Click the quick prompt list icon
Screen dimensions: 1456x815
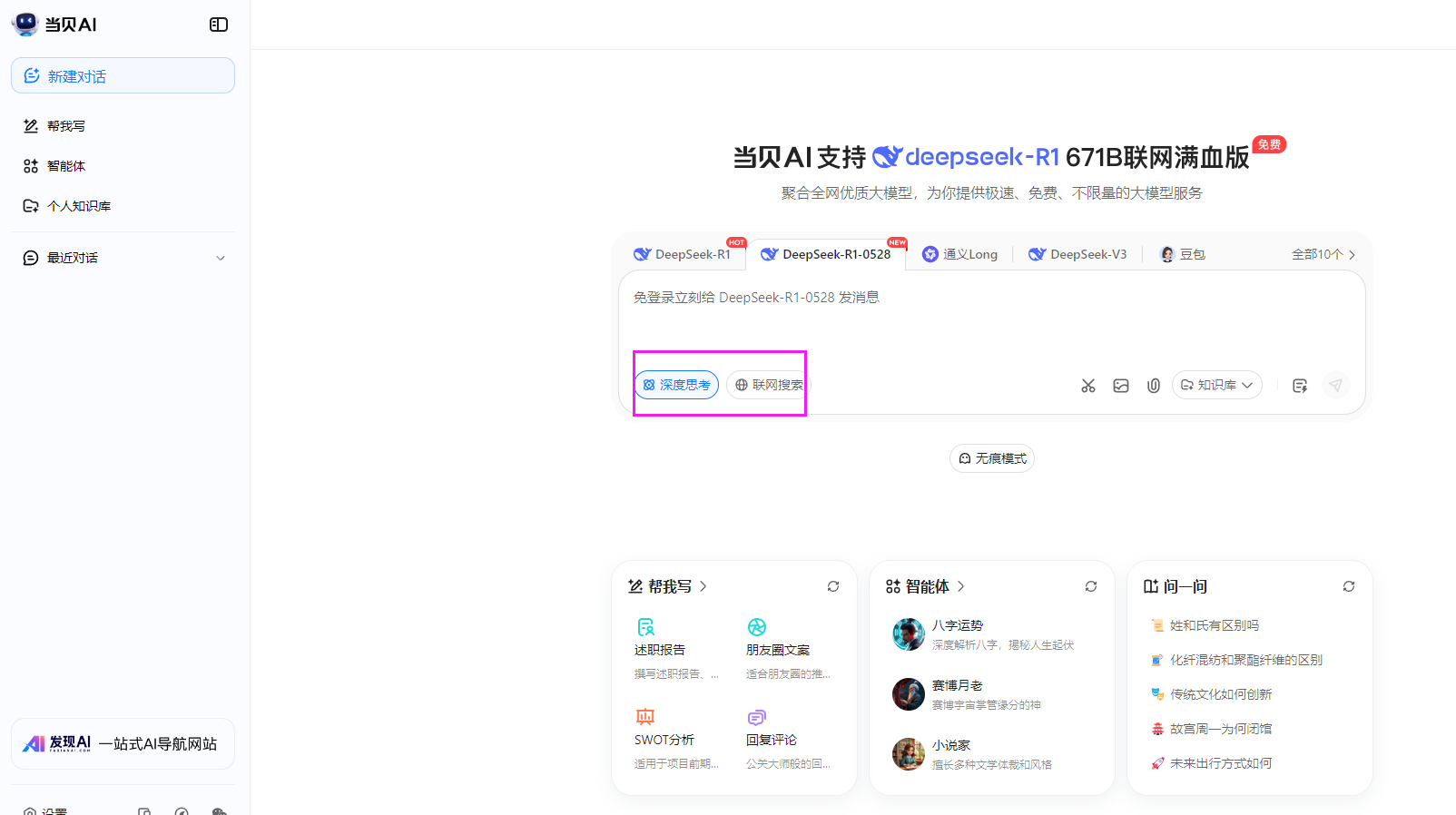(x=1300, y=386)
